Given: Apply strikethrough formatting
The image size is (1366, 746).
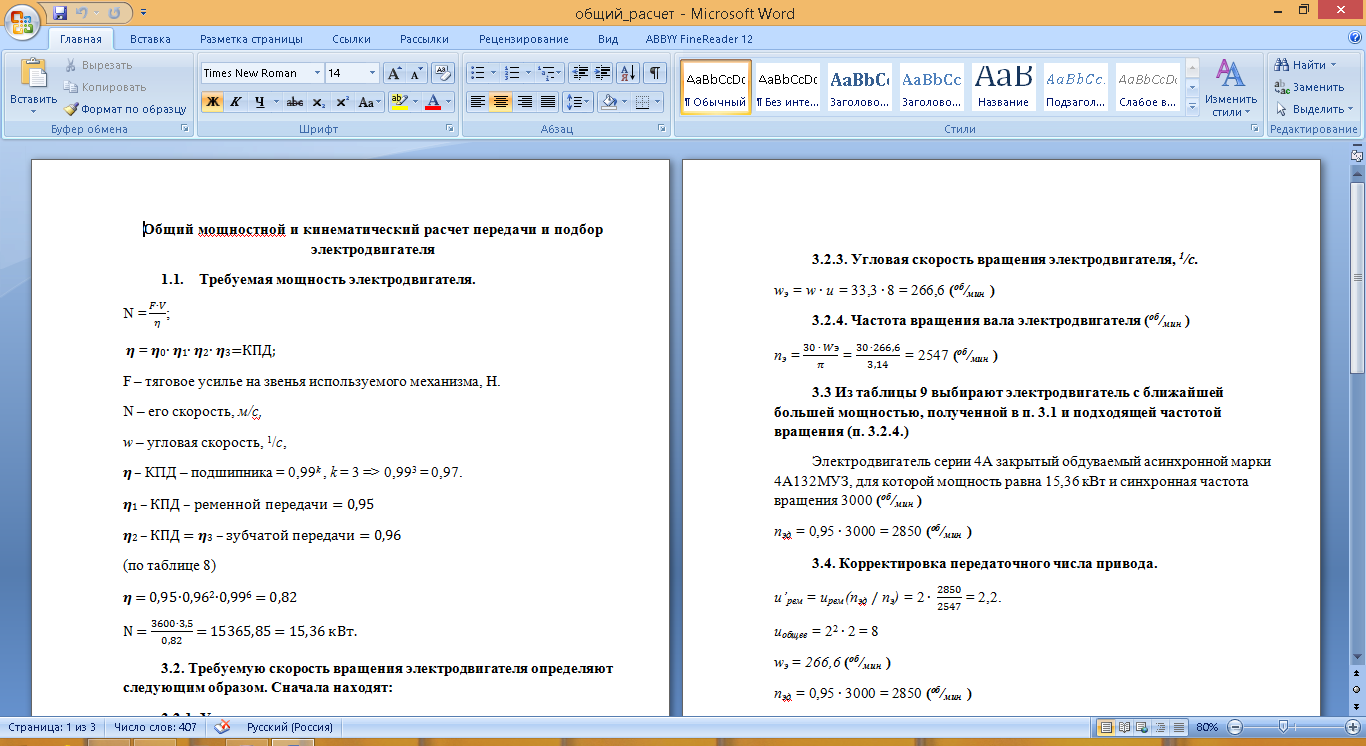Looking at the screenshot, I should coord(294,102).
